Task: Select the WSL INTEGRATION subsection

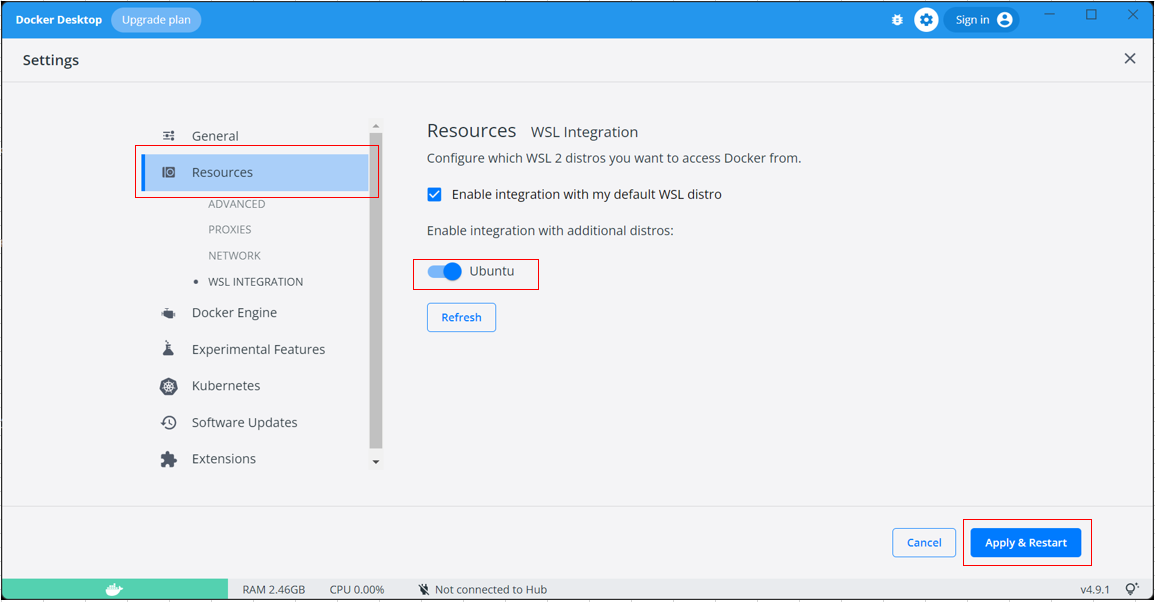Action: (x=256, y=281)
